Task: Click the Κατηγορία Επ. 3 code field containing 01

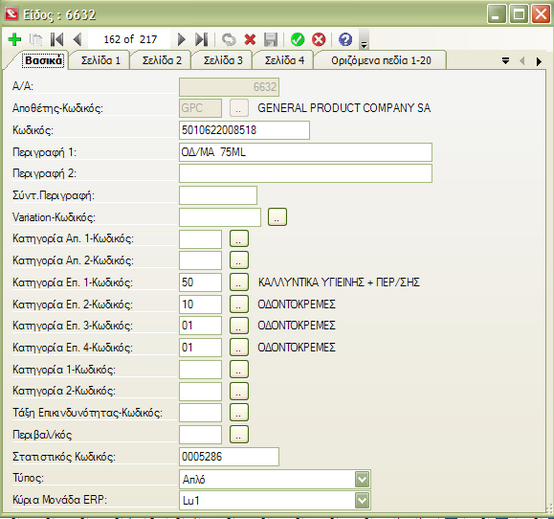Action: [200, 325]
